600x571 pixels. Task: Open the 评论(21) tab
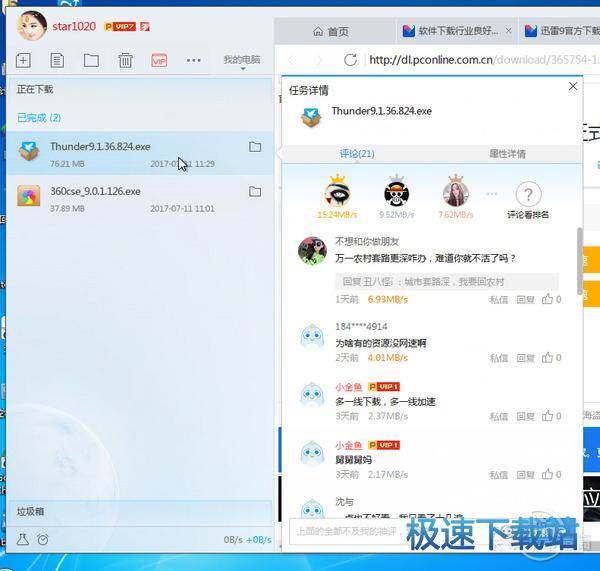pos(357,153)
